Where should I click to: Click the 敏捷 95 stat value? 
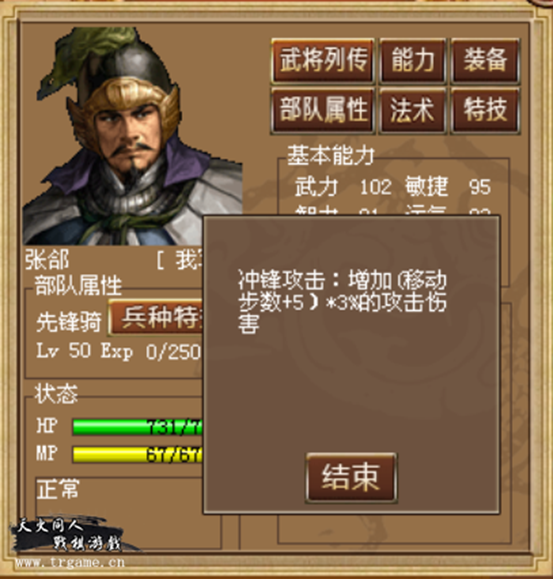click(480, 187)
